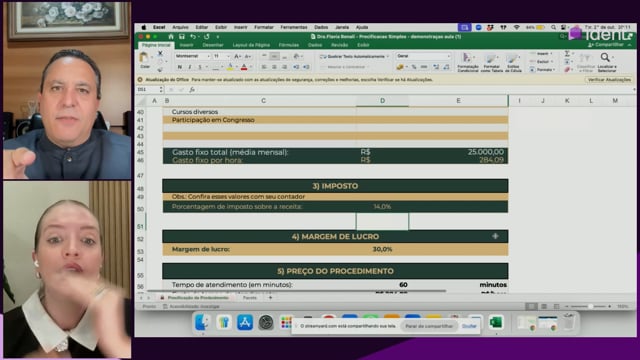Click the Save disk icon

click(182, 37)
